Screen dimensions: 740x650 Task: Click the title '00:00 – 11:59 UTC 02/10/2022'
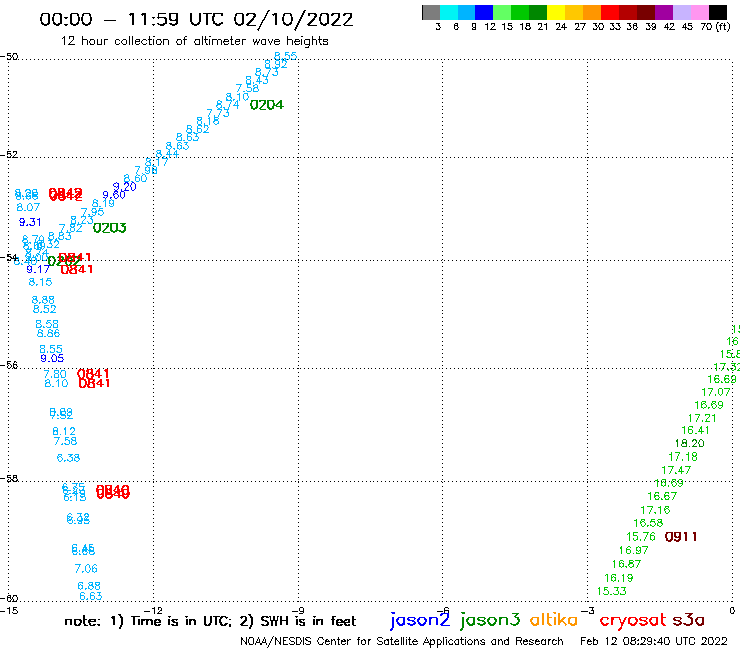click(196, 19)
